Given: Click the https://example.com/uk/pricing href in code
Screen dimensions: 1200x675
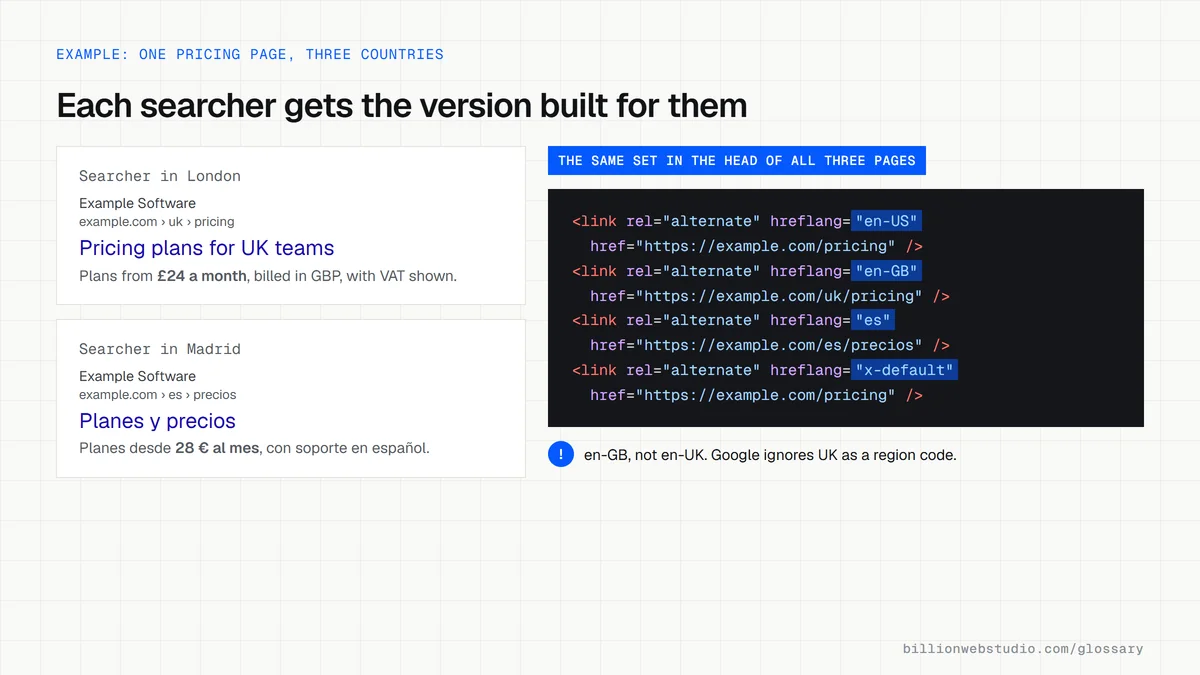Looking at the screenshot, I should pos(780,296).
